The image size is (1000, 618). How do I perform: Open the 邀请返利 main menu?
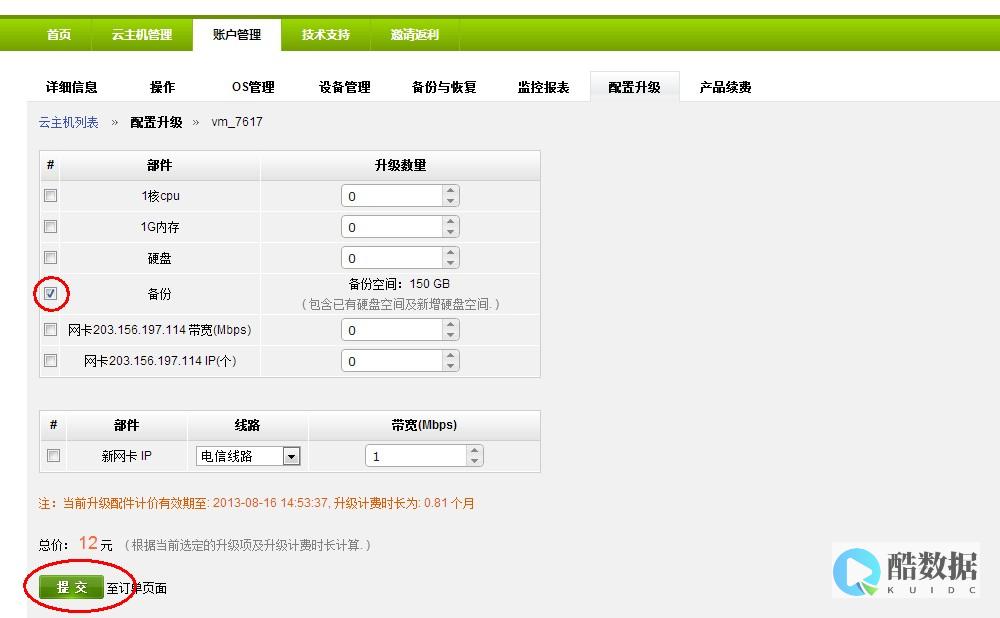[415, 34]
